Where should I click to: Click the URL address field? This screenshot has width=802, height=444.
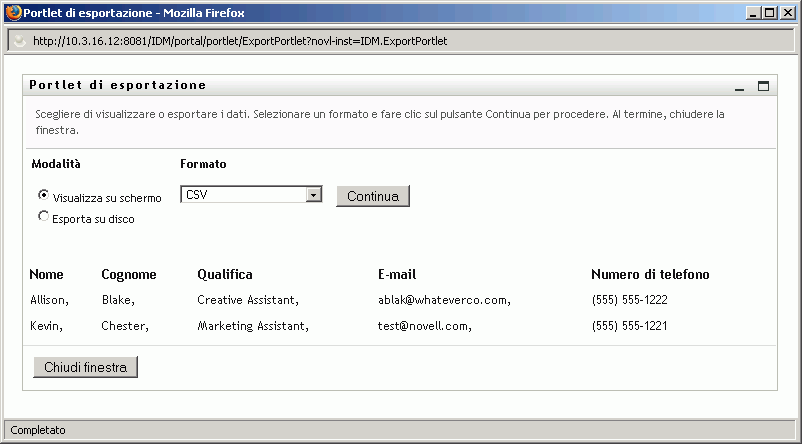400,41
